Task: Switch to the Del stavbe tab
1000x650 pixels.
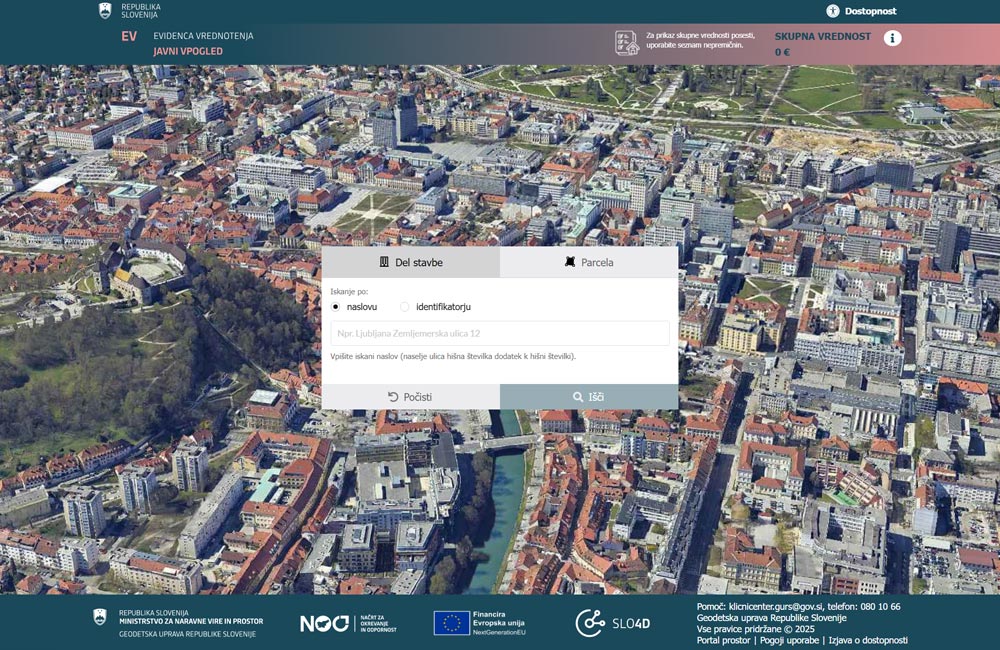Action: click(410, 262)
